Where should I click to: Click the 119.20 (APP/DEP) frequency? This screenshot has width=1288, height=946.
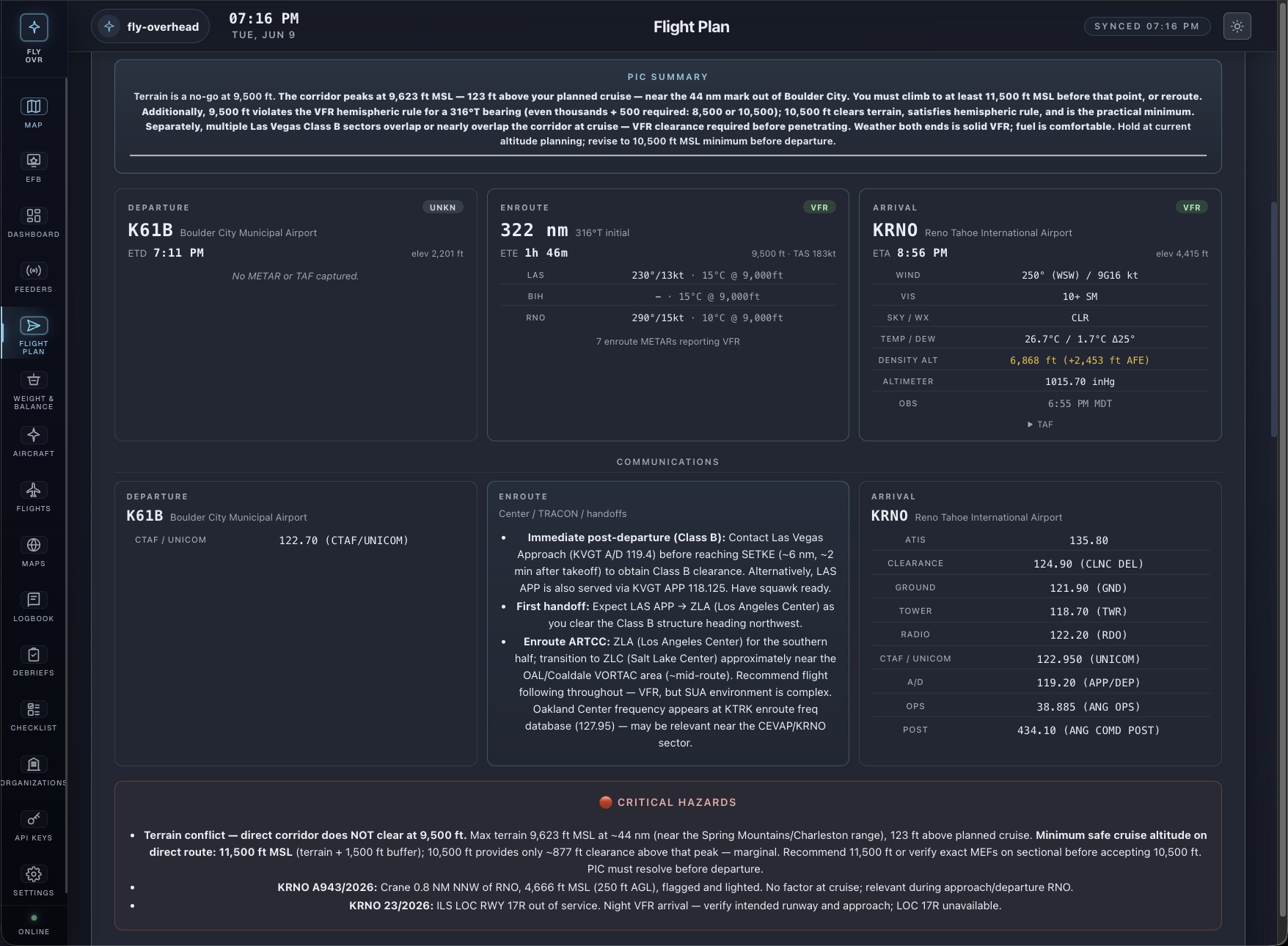1088,683
